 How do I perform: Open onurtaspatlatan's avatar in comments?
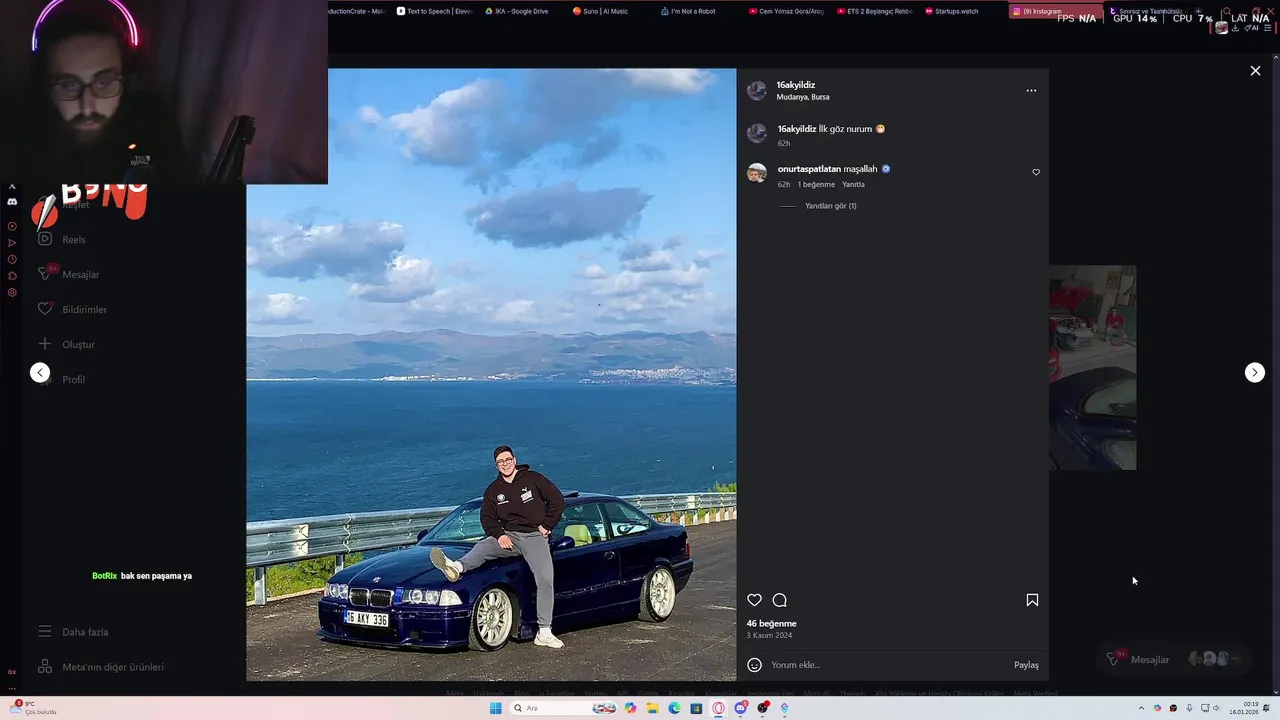click(x=757, y=173)
